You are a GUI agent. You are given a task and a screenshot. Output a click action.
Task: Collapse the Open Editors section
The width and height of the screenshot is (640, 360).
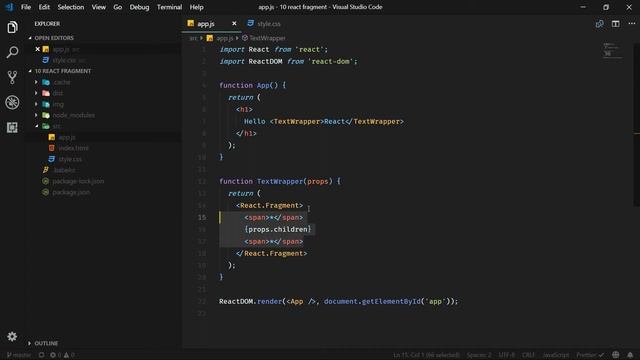54,38
